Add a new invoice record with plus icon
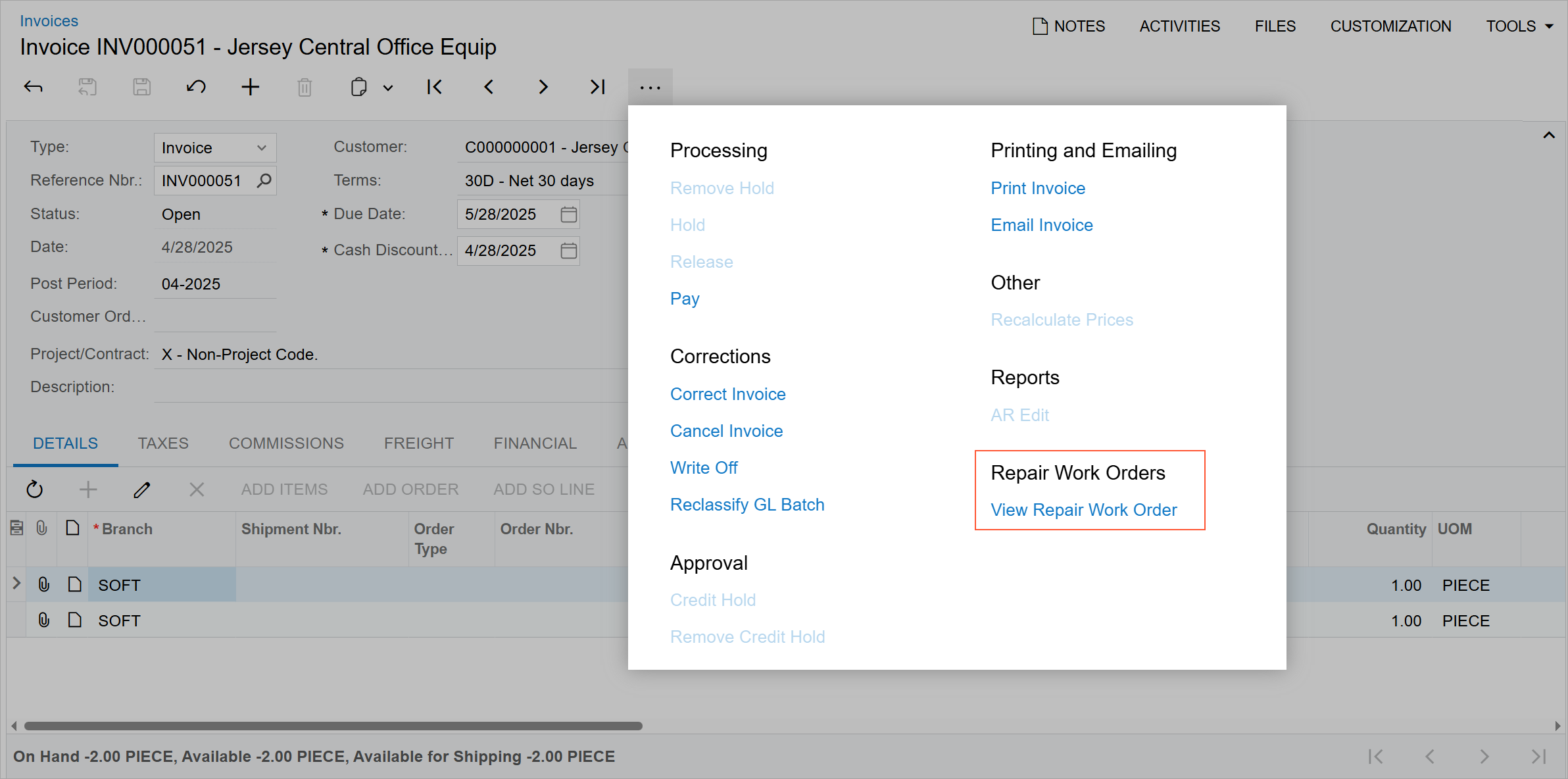The height and width of the screenshot is (779, 1568). [x=250, y=87]
